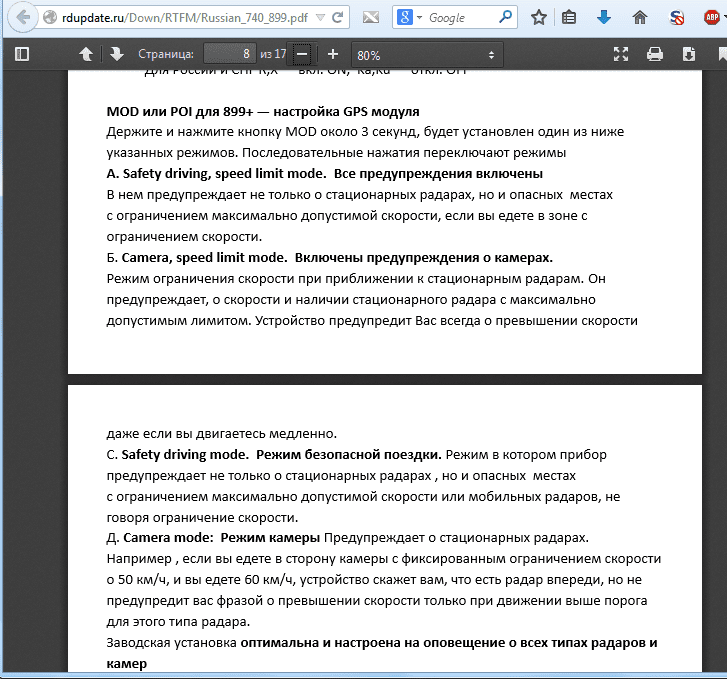This screenshot has height=679, width=727.
Task: Click the label 'Страница:' in PDF toolbar
Action: pyautogui.click(x=166, y=54)
